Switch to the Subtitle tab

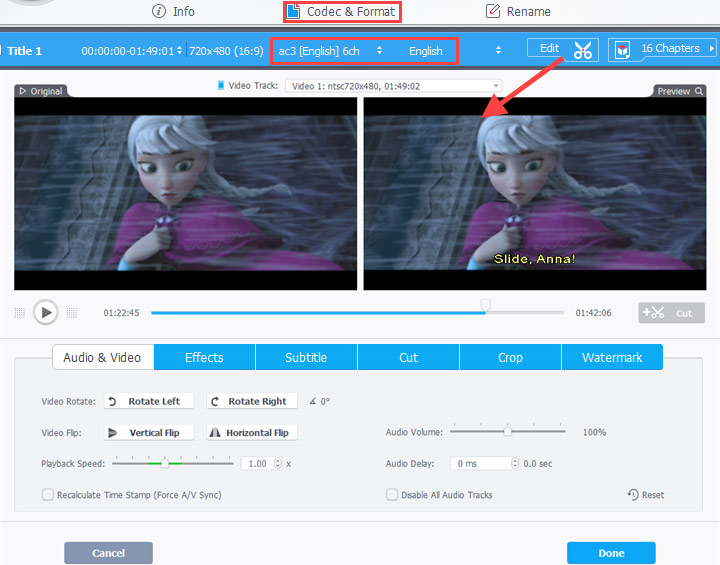[x=306, y=357]
